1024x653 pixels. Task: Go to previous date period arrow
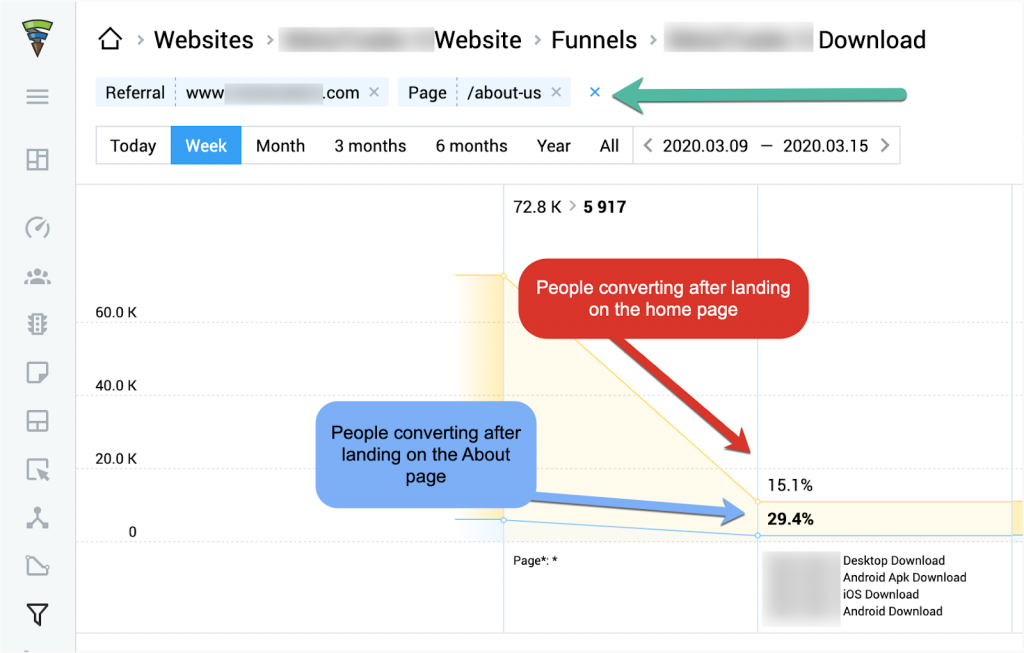click(648, 145)
